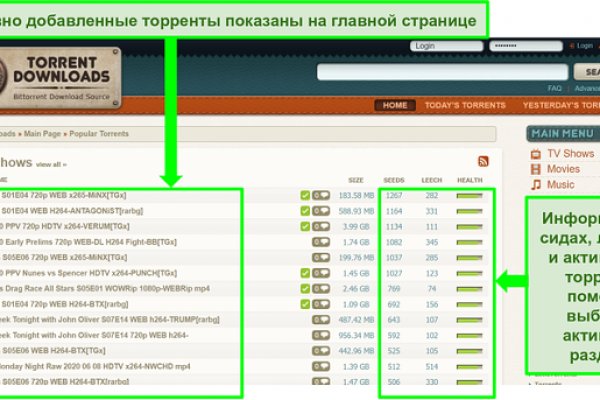Click green verified check on 183.58 MB torrent

point(305,196)
